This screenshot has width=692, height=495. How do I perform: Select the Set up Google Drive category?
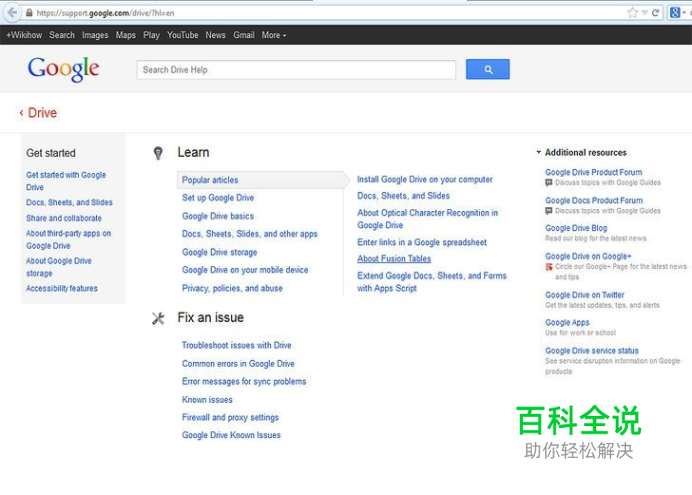coord(218,198)
